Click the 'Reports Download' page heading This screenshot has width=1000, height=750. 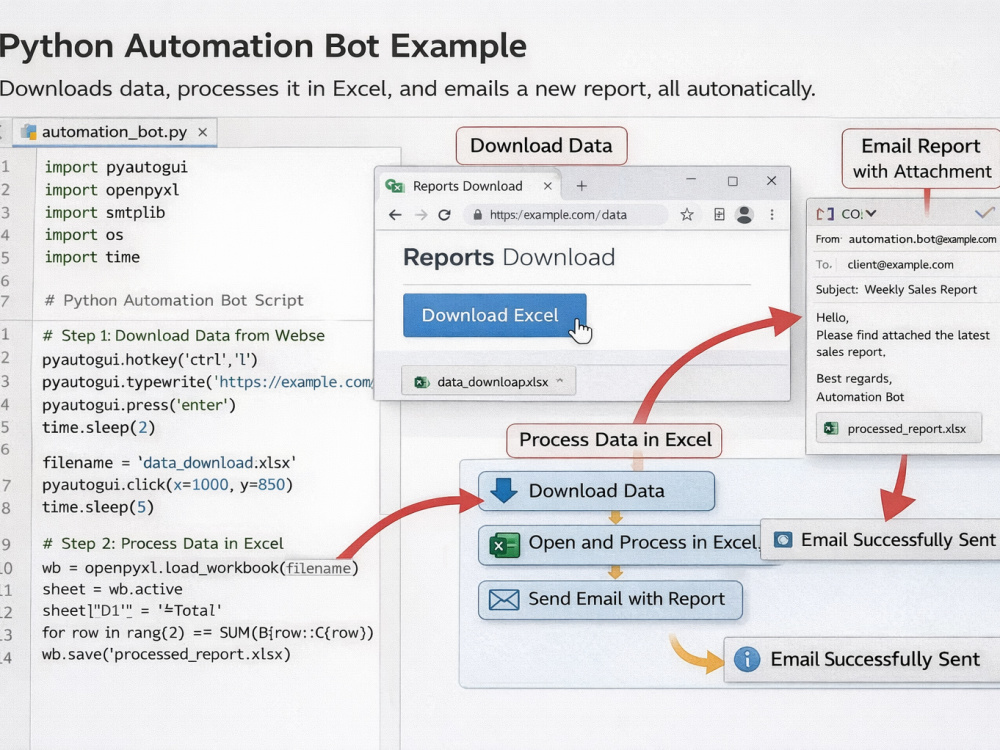coord(509,257)
